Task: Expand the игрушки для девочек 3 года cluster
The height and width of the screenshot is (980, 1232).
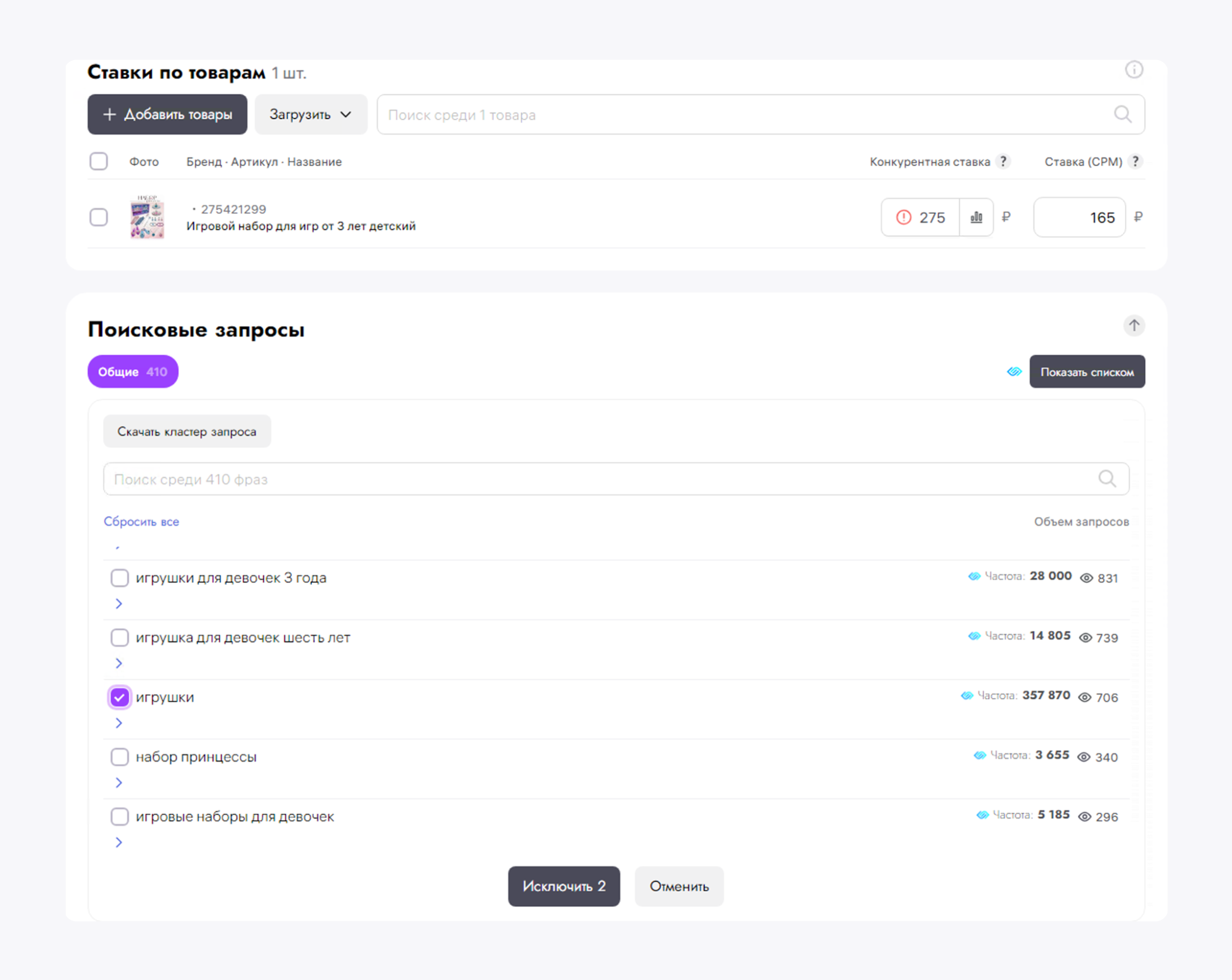Action: 119,603
